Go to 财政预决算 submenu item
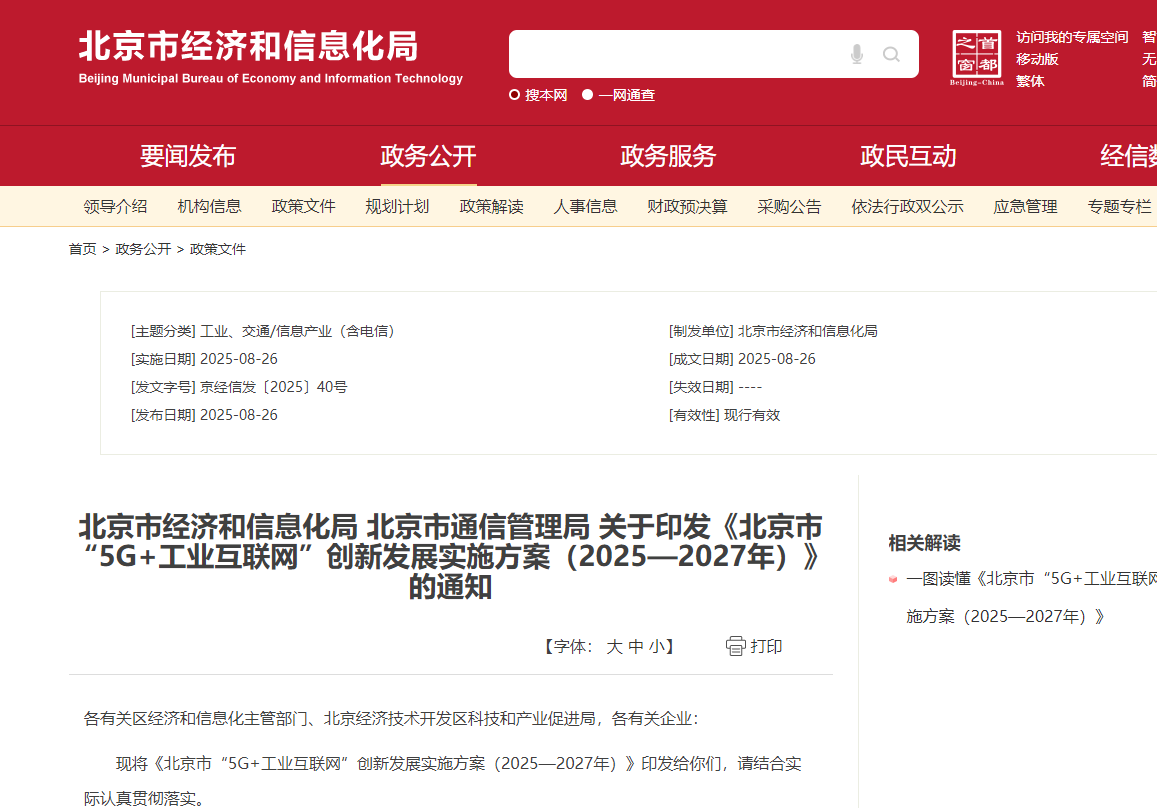This screenshot has height=808, width=1157. (687, 207)
